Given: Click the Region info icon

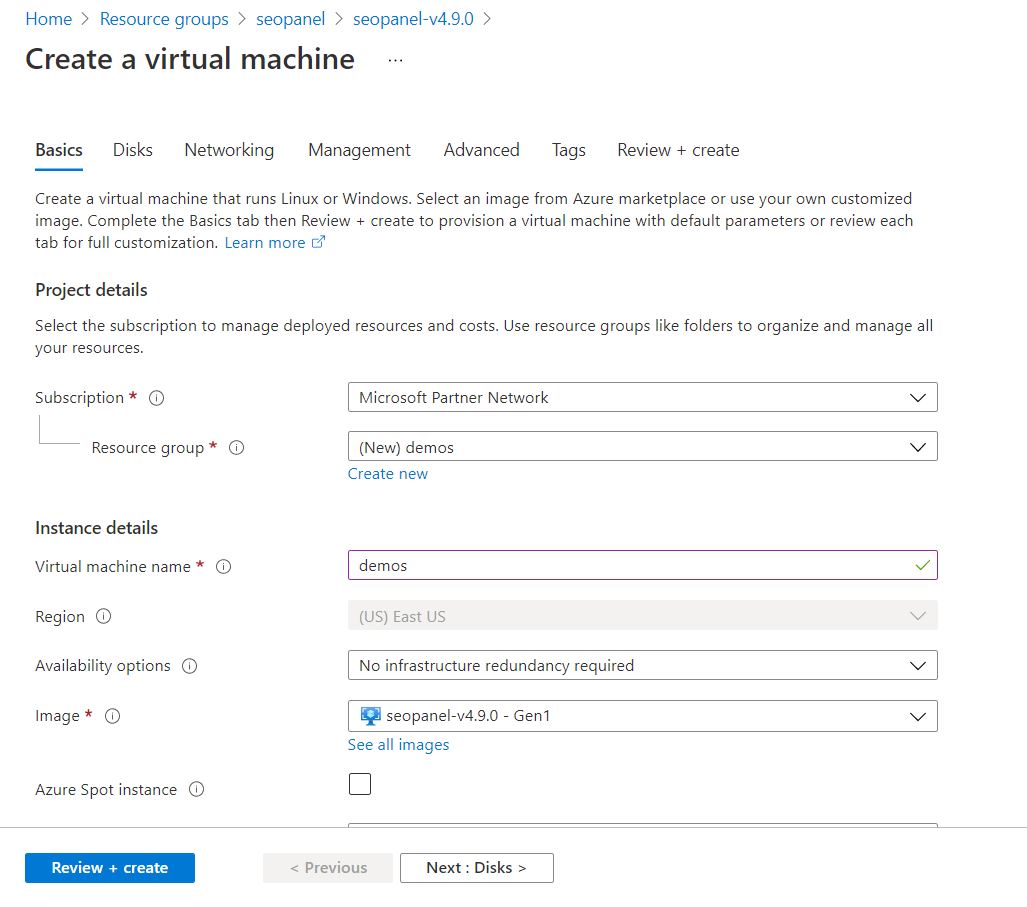Looking at the screenshot, I should 104,617.
